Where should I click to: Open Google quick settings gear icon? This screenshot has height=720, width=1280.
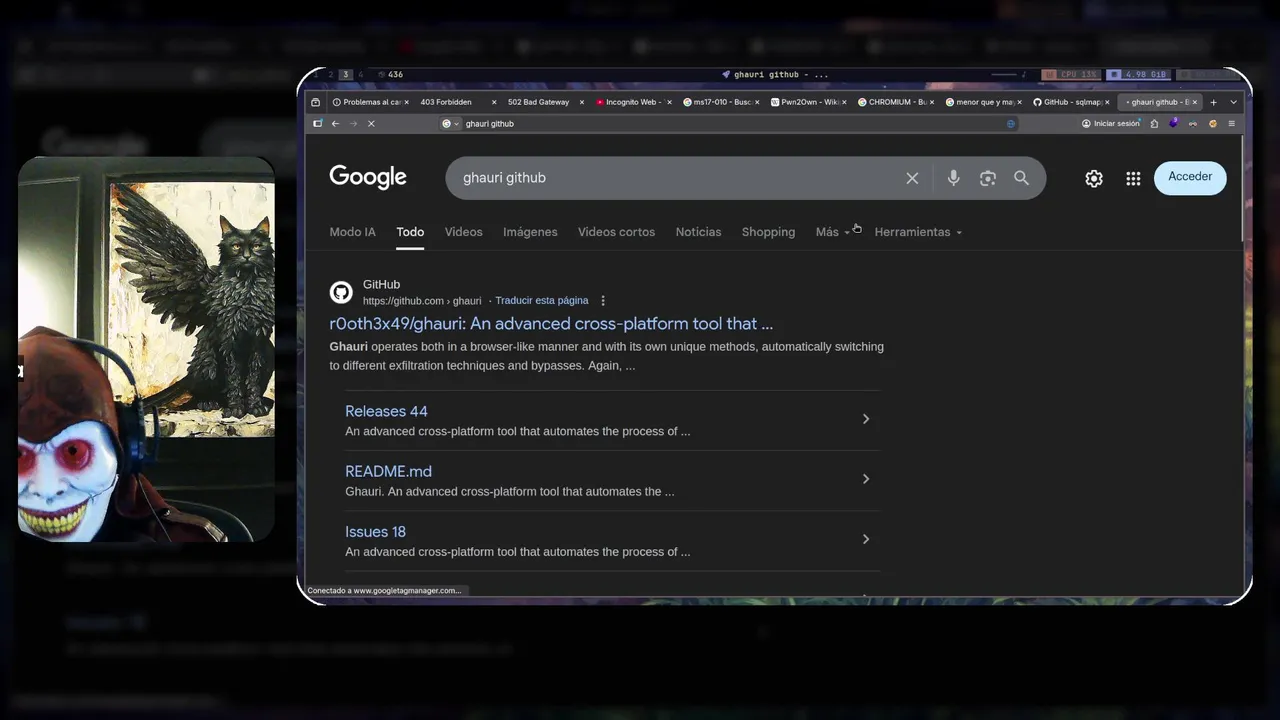click(x=1094, y=178)
